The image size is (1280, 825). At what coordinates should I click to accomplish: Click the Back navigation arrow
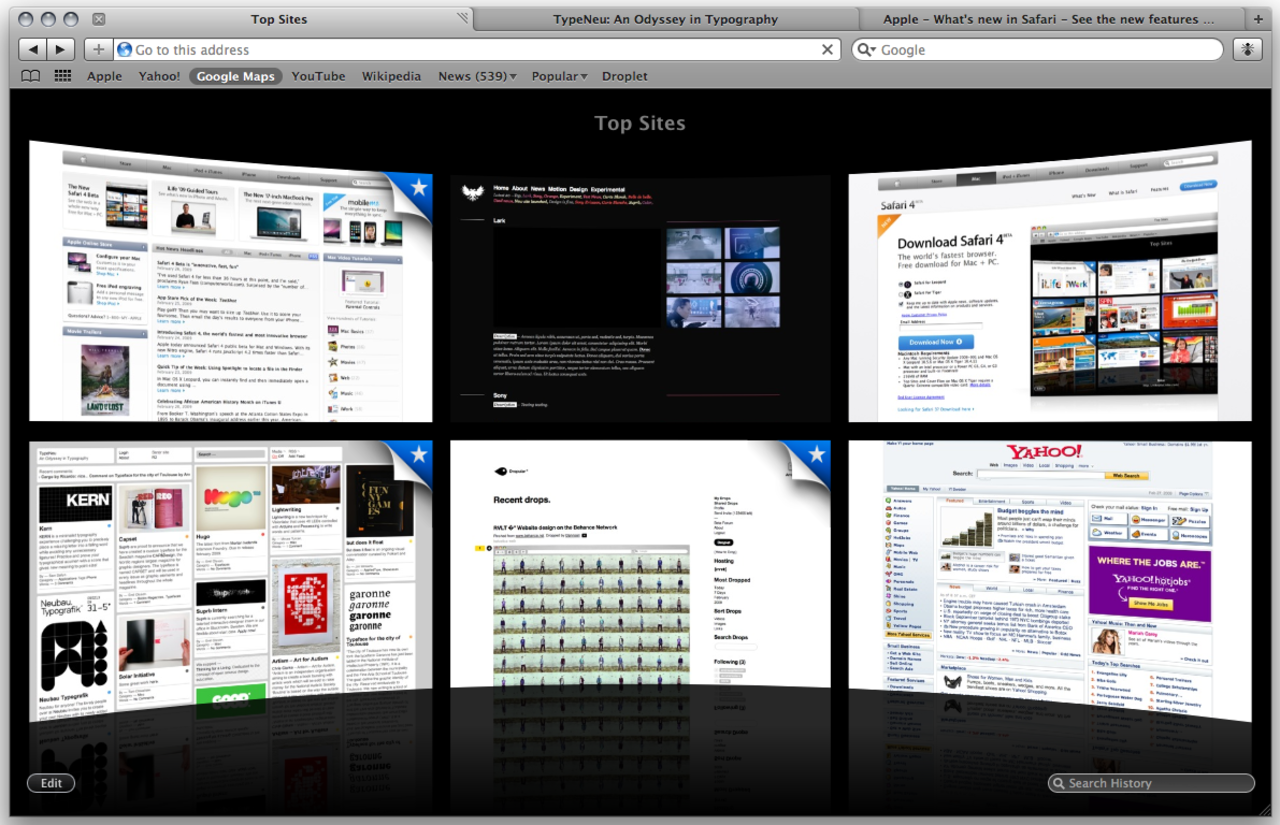(33, 50)
